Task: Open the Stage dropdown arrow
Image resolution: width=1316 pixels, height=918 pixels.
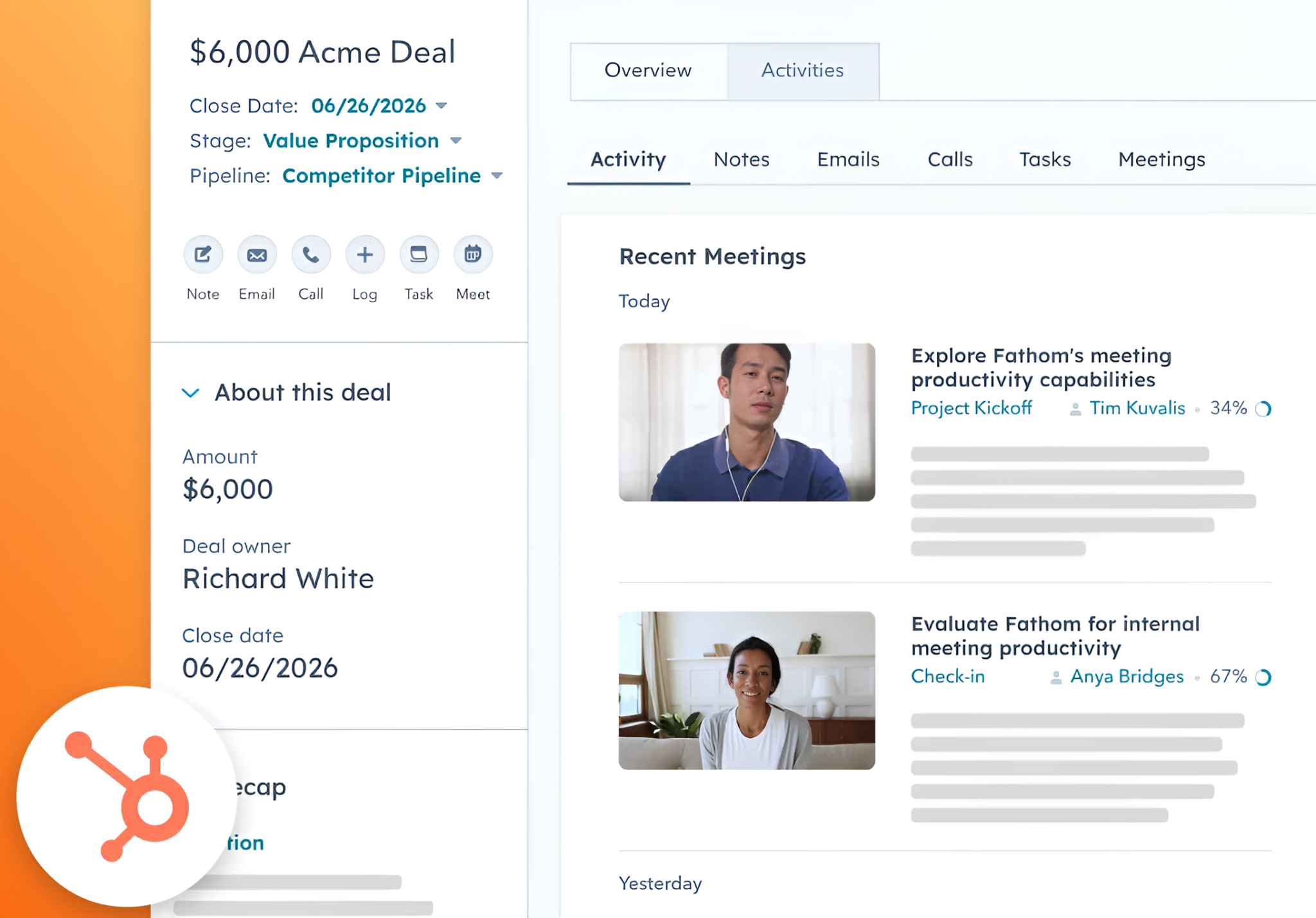Action: (456, 141)
